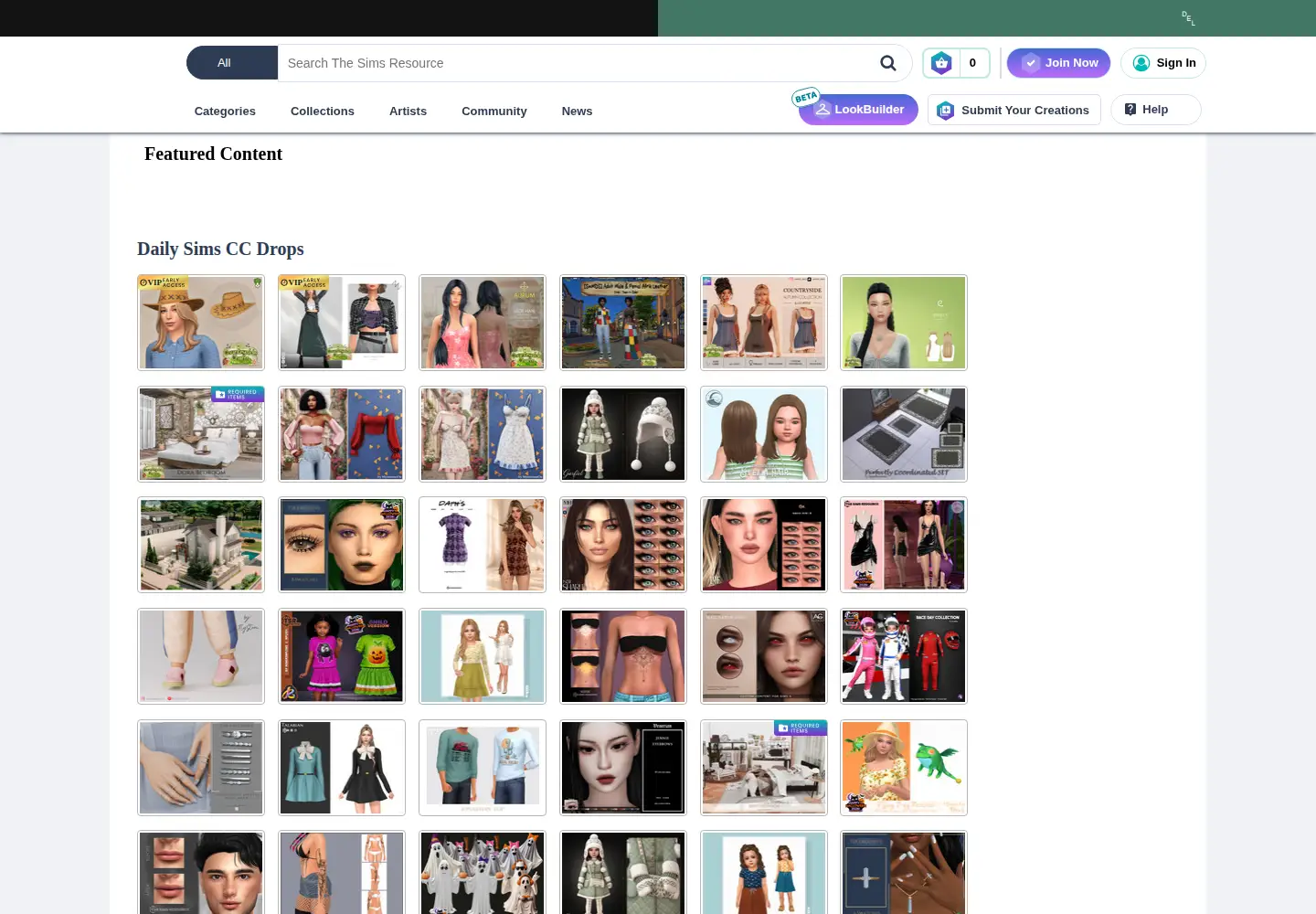Image resolution: width=1316 pixels, height=914 pixels.
Task: Open the shopping basket icon
Action: [941, 63]
